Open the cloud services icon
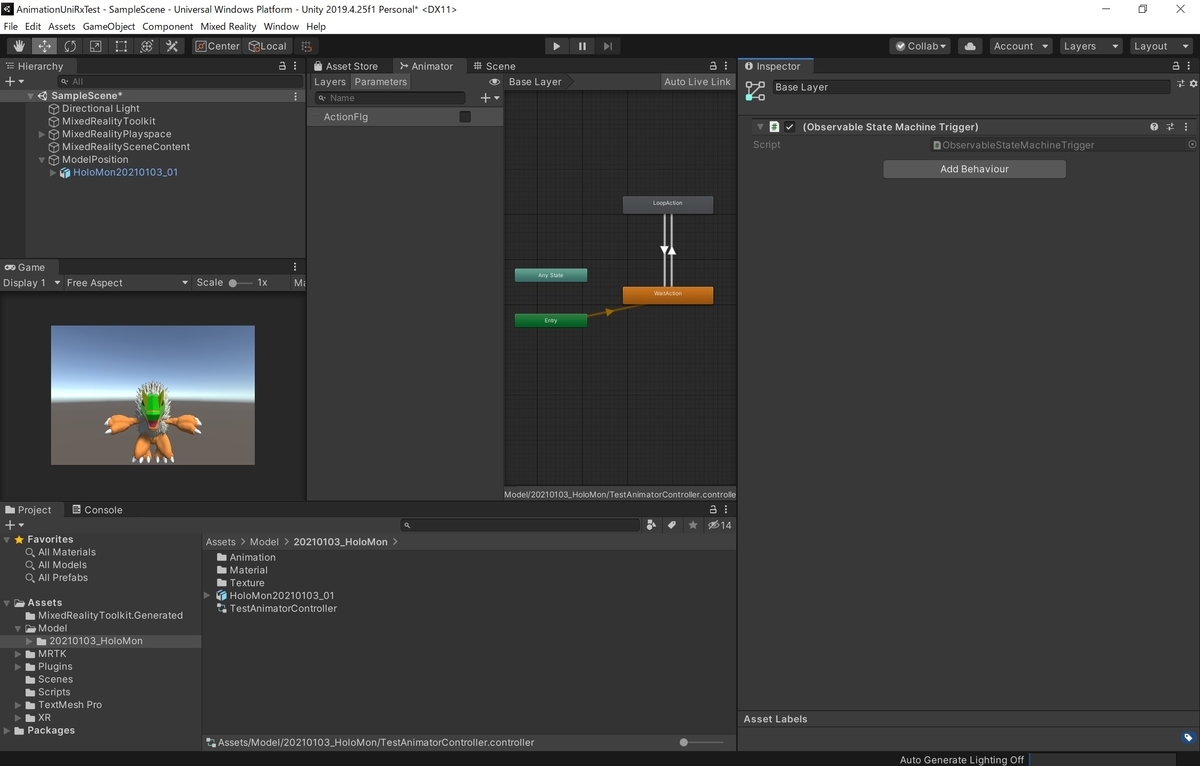Screen dimensions: 1200x766 pos(969,46)
